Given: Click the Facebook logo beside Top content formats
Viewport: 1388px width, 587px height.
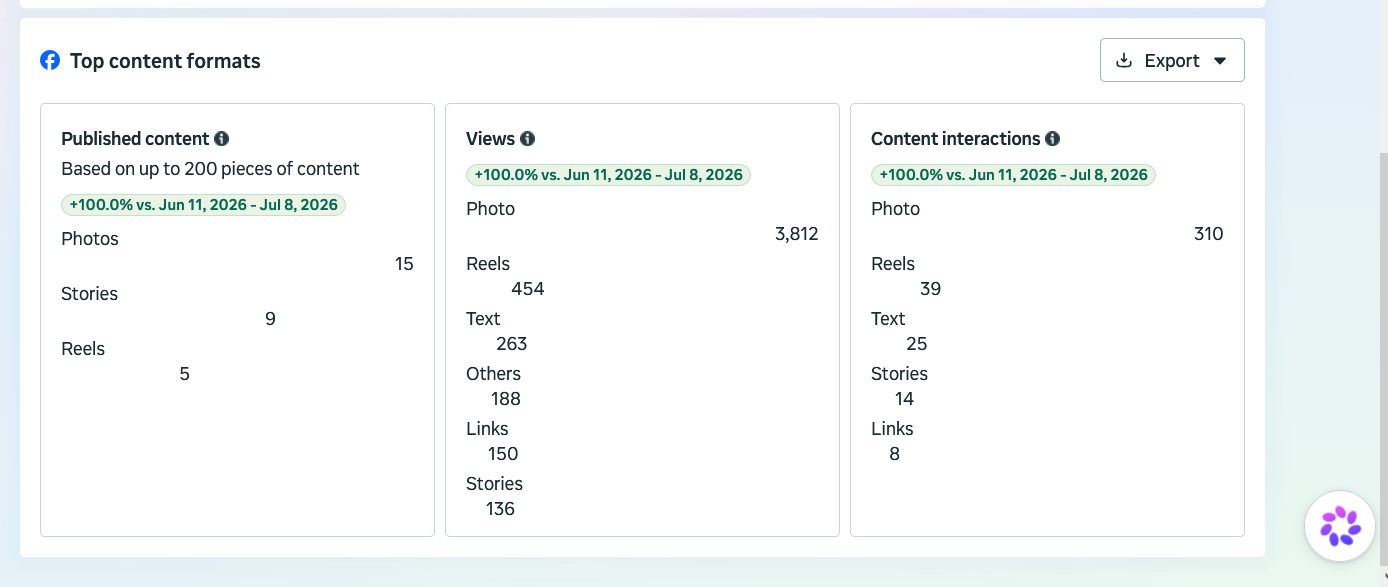Looking at the screenshot, I should (x=50, y=61).
